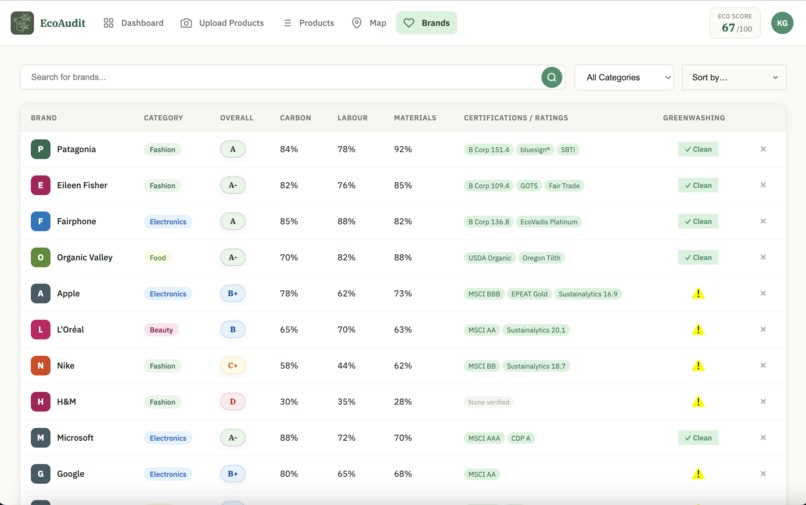Click Organic Valley's O brand icon
The width and height of the screenshot is (806, 505).
click(x=41, y=257)
